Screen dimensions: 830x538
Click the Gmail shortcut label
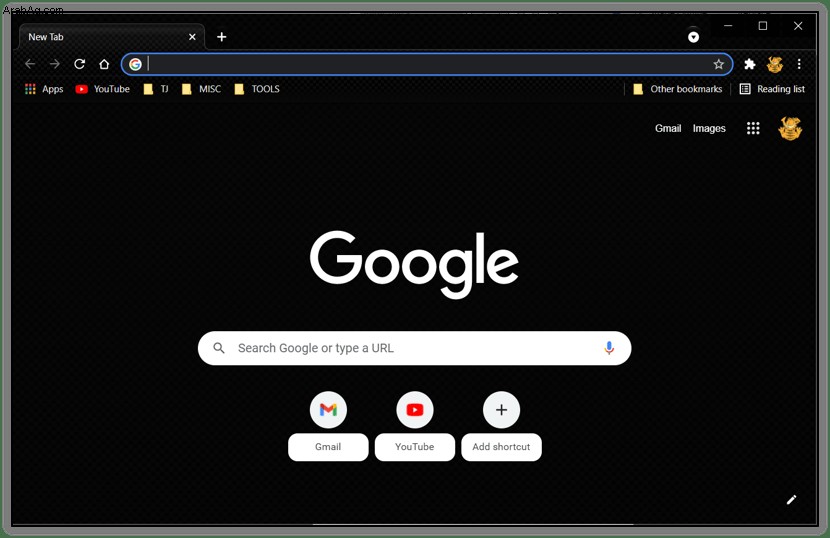(x=328, y=447)
